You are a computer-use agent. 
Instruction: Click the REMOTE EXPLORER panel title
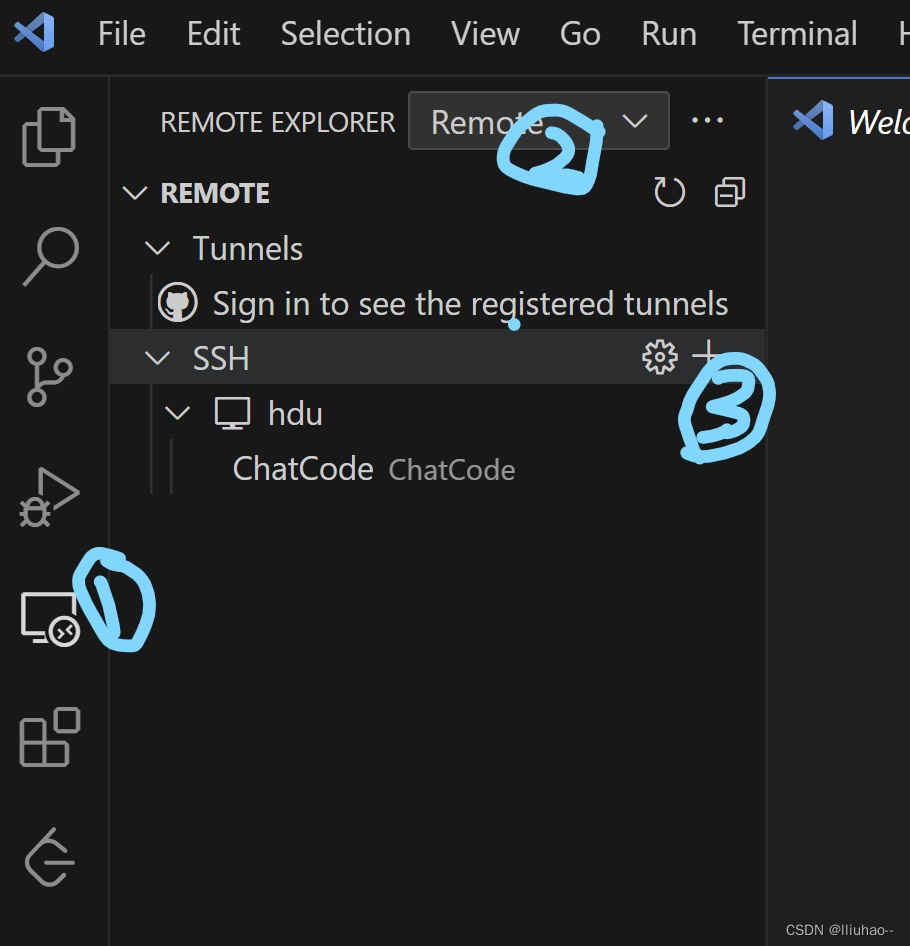[278, 122]
